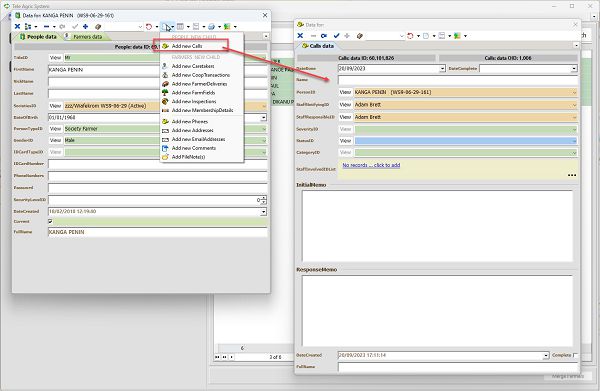Expand the CategoryID dropdown in the Calls form

click(x=574, y=153)
